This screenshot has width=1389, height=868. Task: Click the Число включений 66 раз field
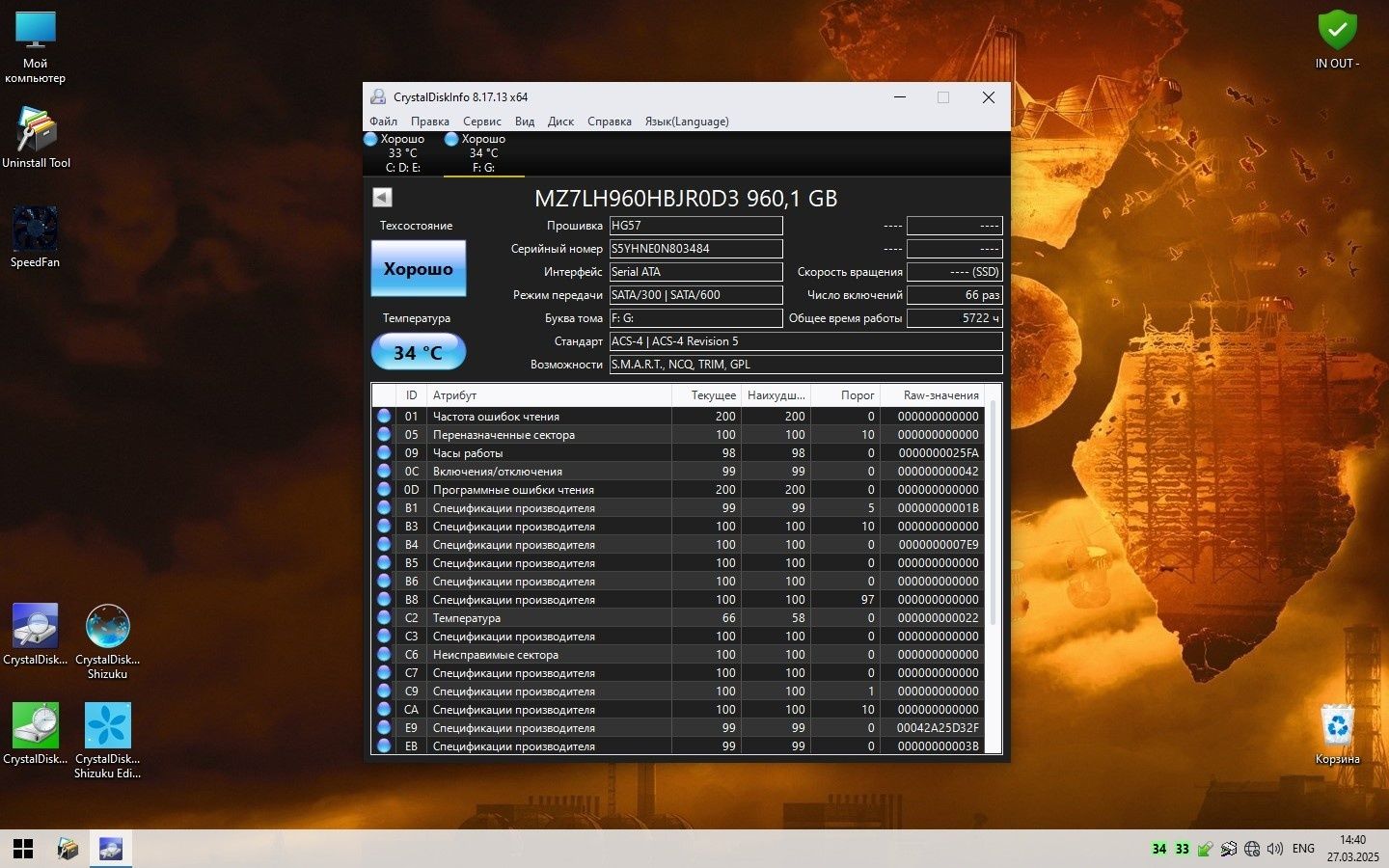pos(955,295)
